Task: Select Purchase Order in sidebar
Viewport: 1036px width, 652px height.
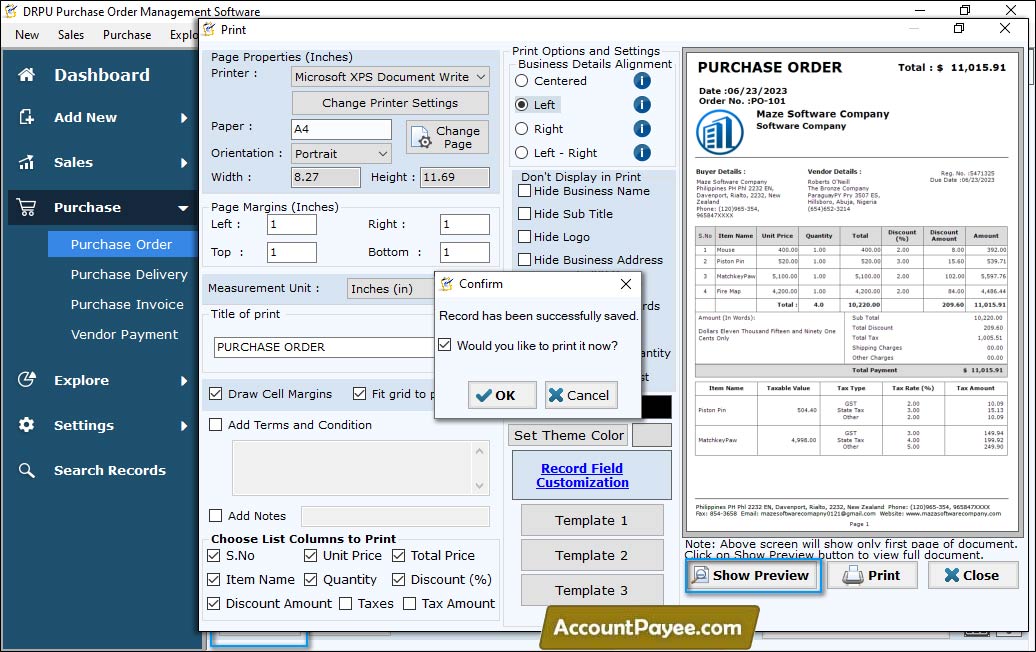Action: coord(122,244)
